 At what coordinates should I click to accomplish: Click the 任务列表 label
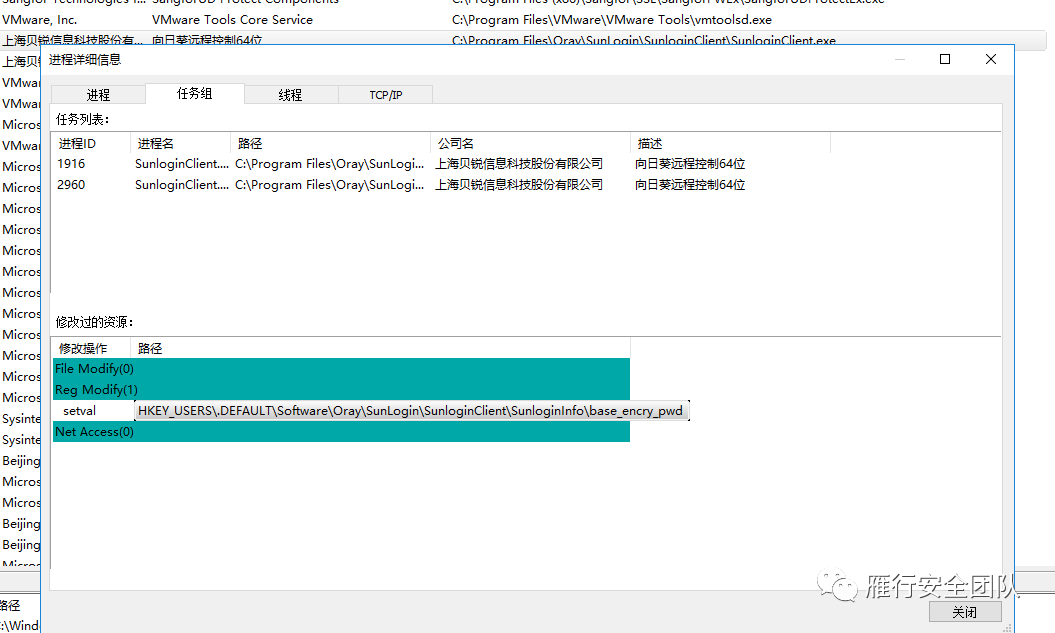83,119
